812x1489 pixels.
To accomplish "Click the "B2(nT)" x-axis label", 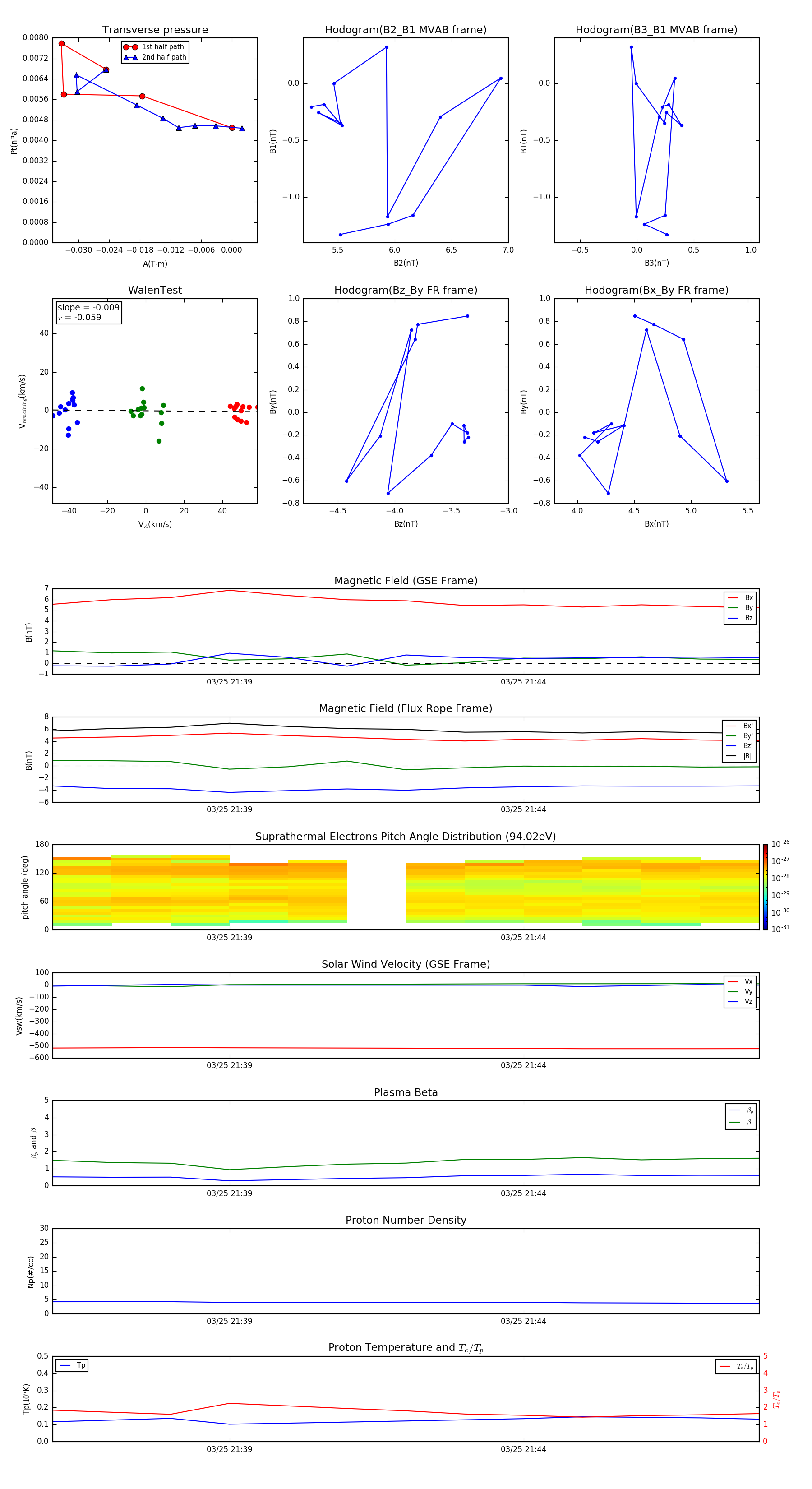I will (406, 263).
